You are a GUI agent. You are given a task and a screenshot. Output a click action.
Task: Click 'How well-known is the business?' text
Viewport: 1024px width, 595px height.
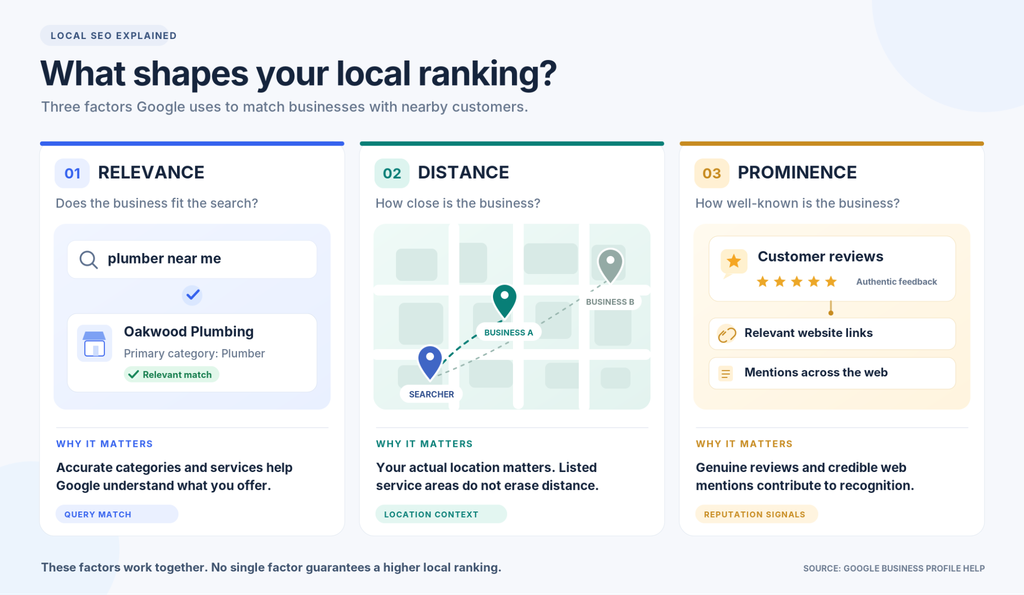[797, 203]
